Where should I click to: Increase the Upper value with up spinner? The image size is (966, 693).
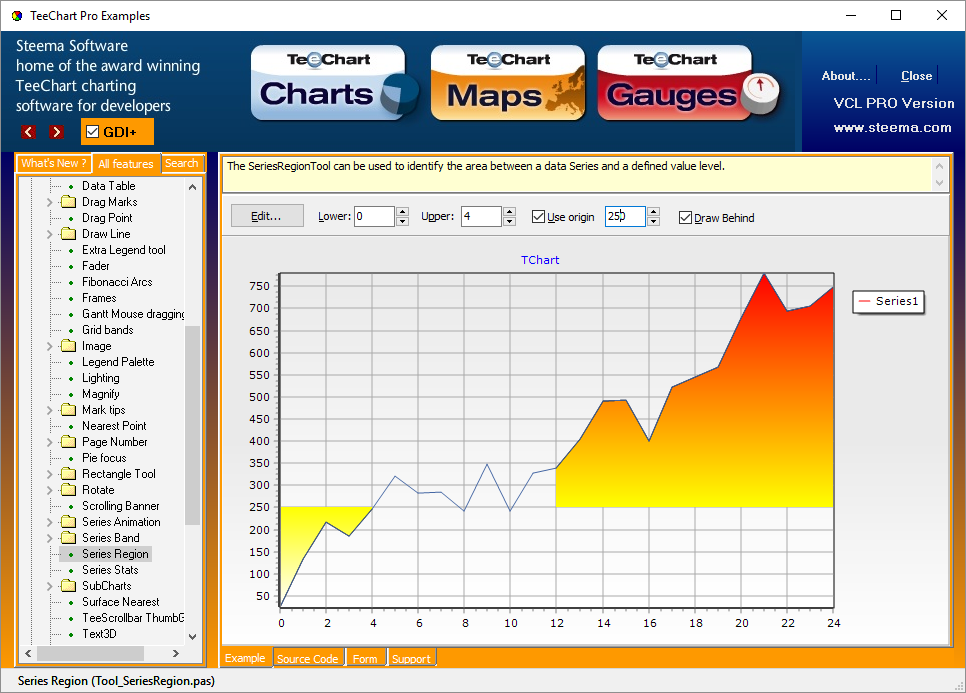click(x=509, y=212)
